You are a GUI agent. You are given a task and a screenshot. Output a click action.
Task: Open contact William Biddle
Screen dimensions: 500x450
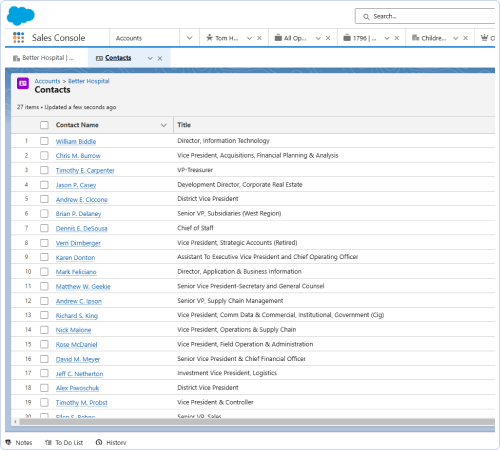[x=76, y=141]
